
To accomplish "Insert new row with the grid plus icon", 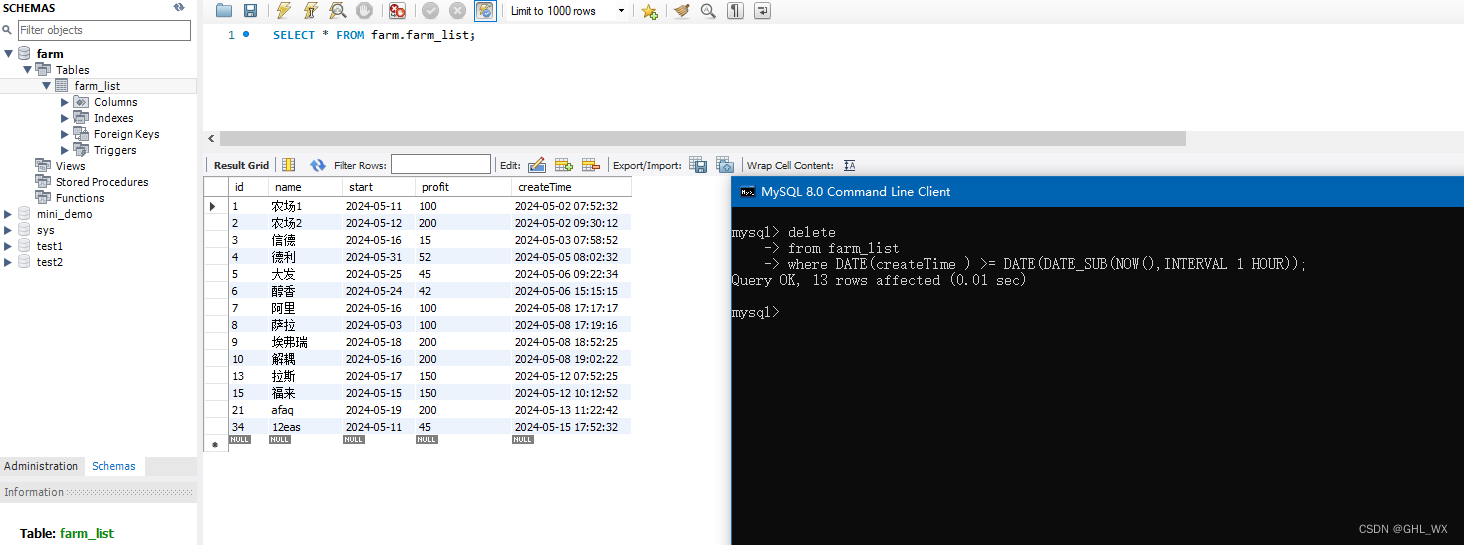I will click(563, 165).
